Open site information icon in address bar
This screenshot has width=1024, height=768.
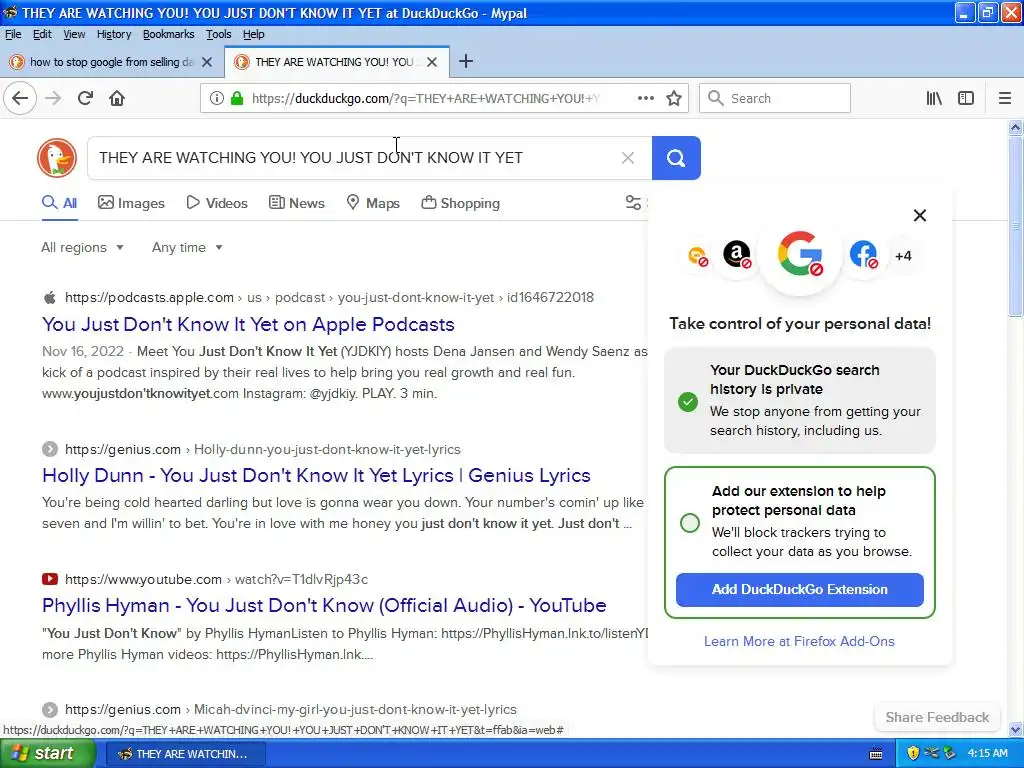[x=216, y=99]
